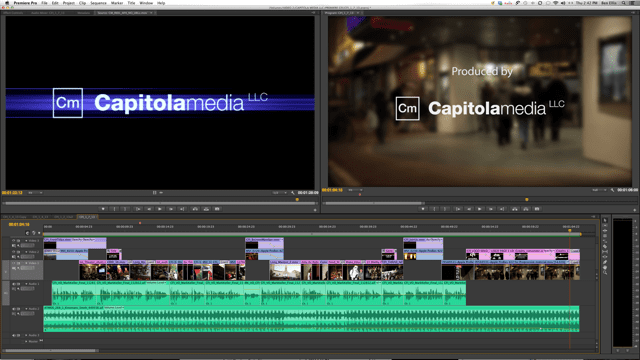640x360 pixels.
Task: Click Add Marker in the Program monitor
Action: tap(423, 209)
